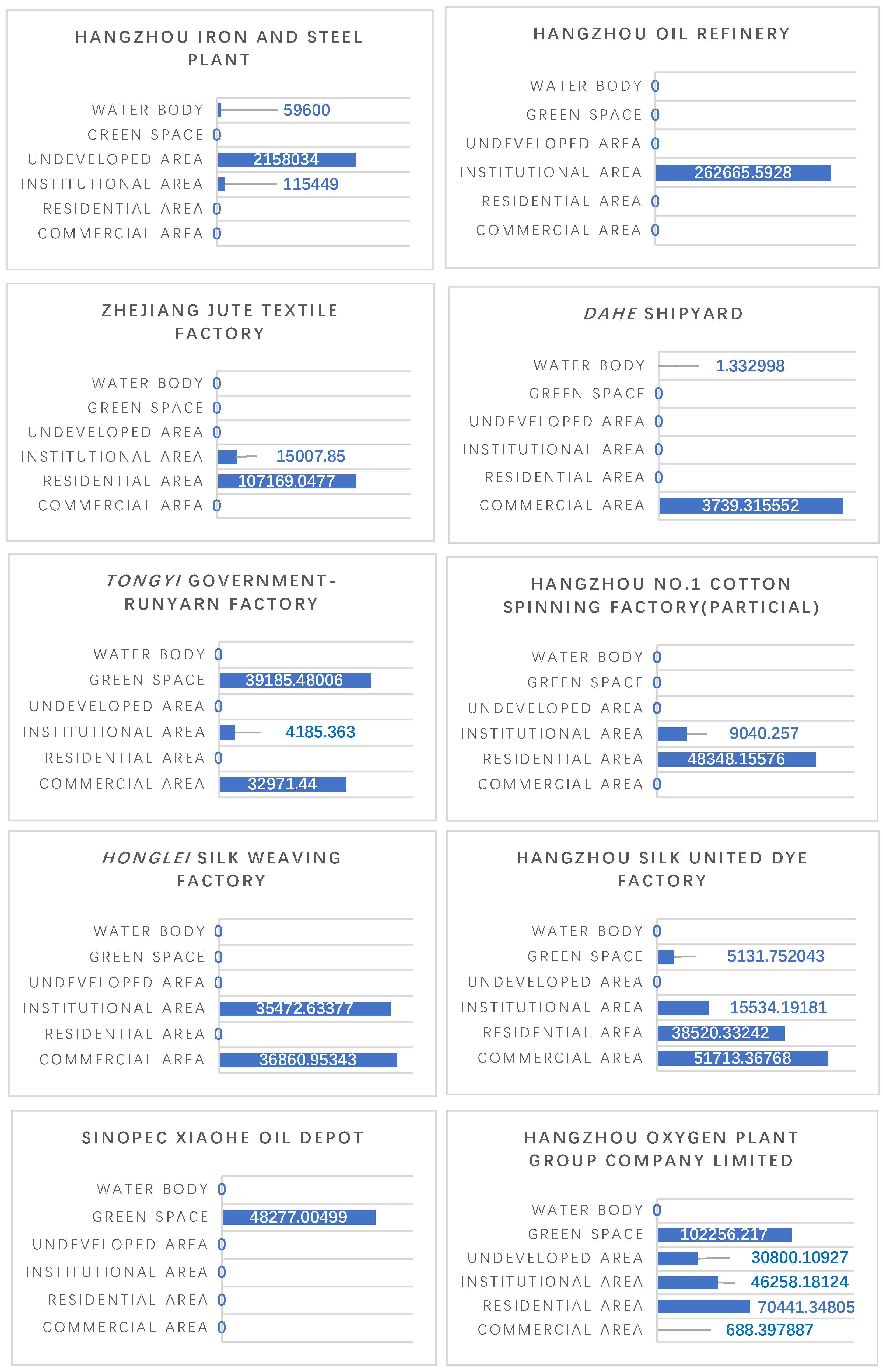Click the Honglei Silk Weaving Factory title
The height and width of the screenshot is (1372, 883).
click(x=221, y=869)
